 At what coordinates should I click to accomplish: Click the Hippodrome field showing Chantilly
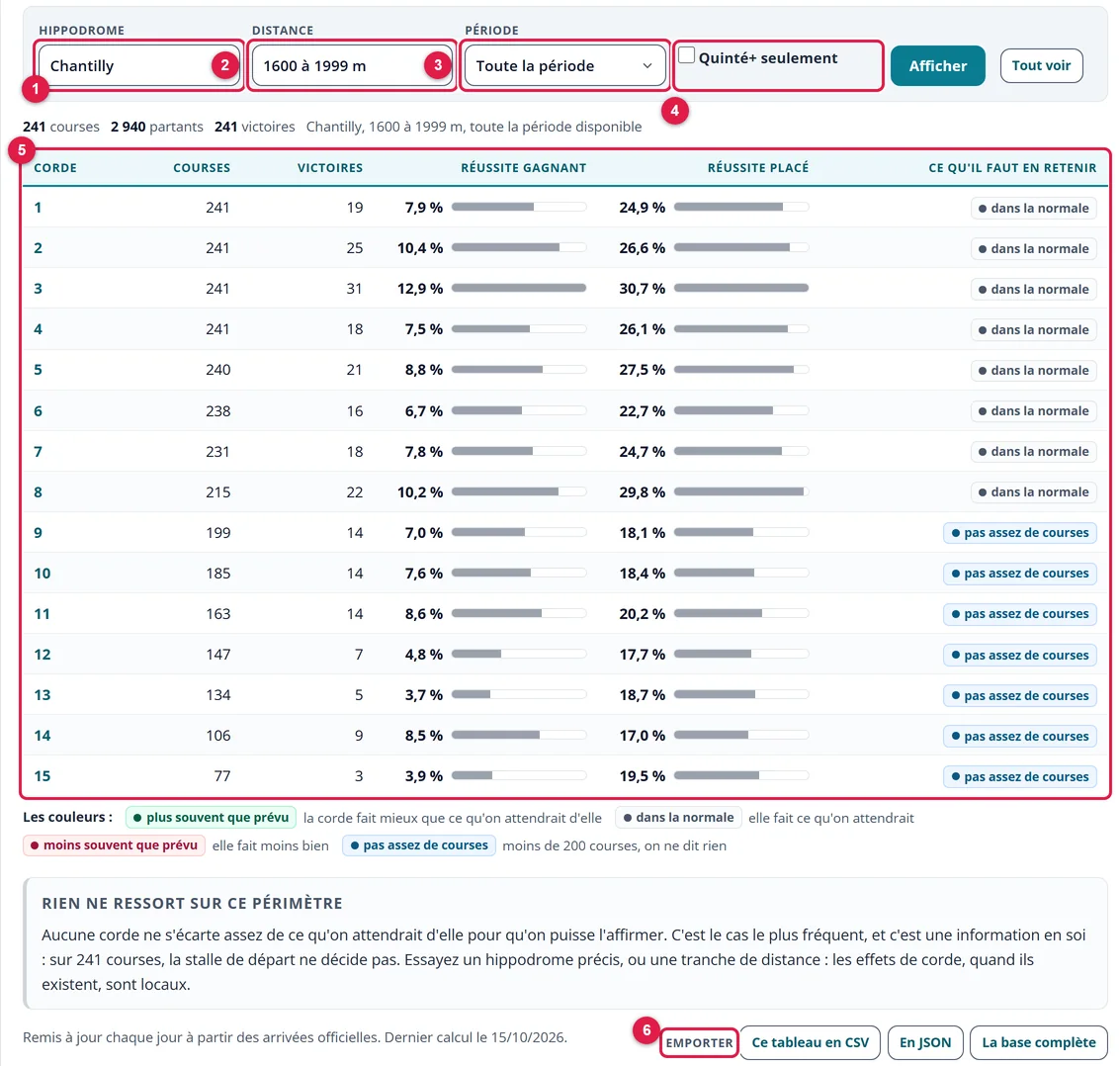[x=139, y=65]
